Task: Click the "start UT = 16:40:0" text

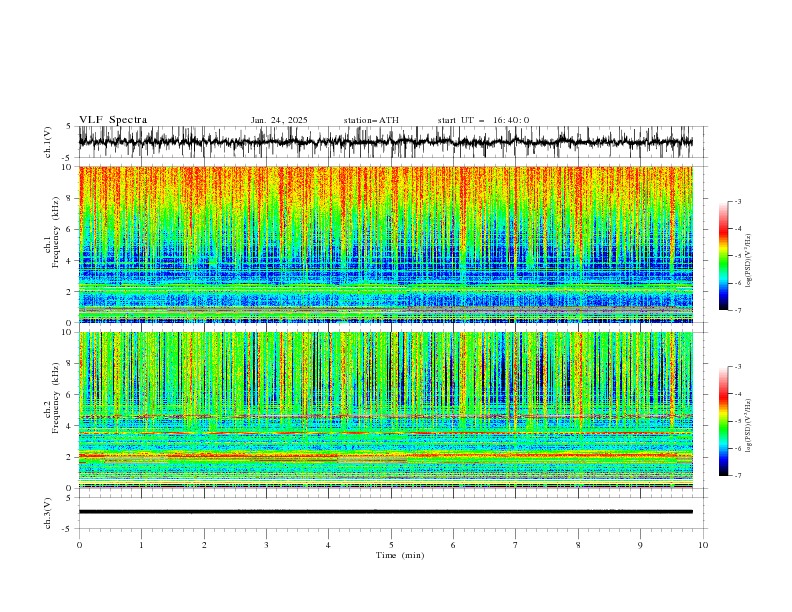Action: click(483, 120)
